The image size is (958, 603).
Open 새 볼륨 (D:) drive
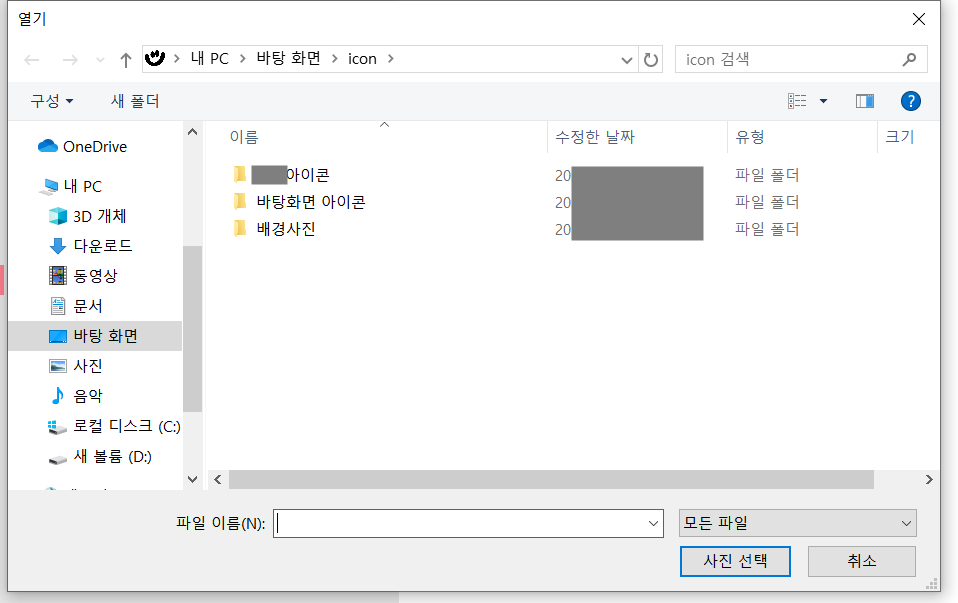pos(112,456)
